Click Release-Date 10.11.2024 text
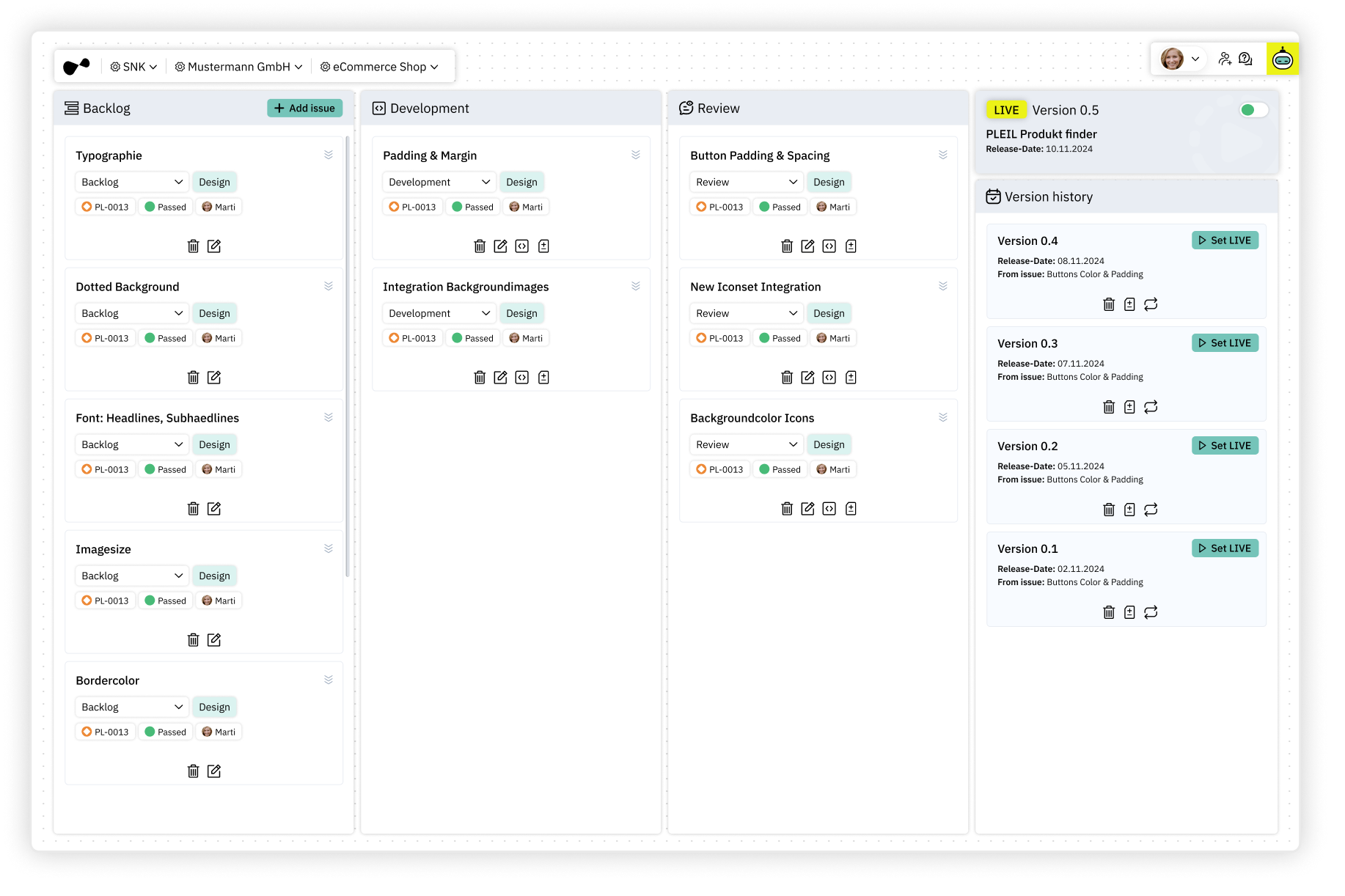The image size is (1345, 896). click(1039, 149)
